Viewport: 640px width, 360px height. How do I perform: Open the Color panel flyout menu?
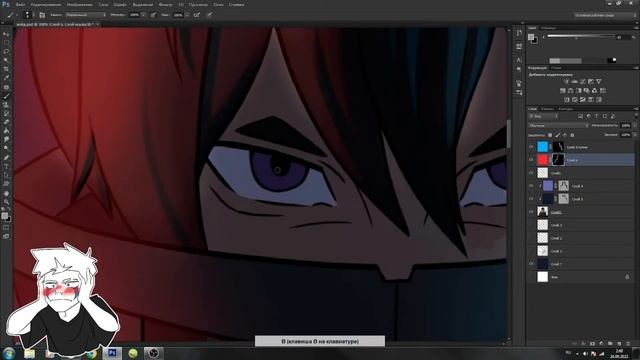point(636,28)
